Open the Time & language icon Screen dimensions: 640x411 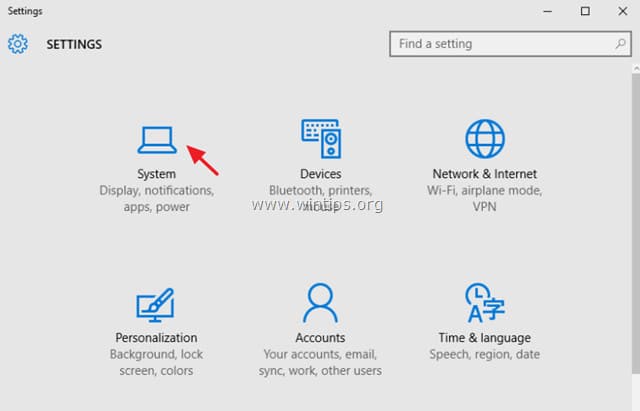484,303
